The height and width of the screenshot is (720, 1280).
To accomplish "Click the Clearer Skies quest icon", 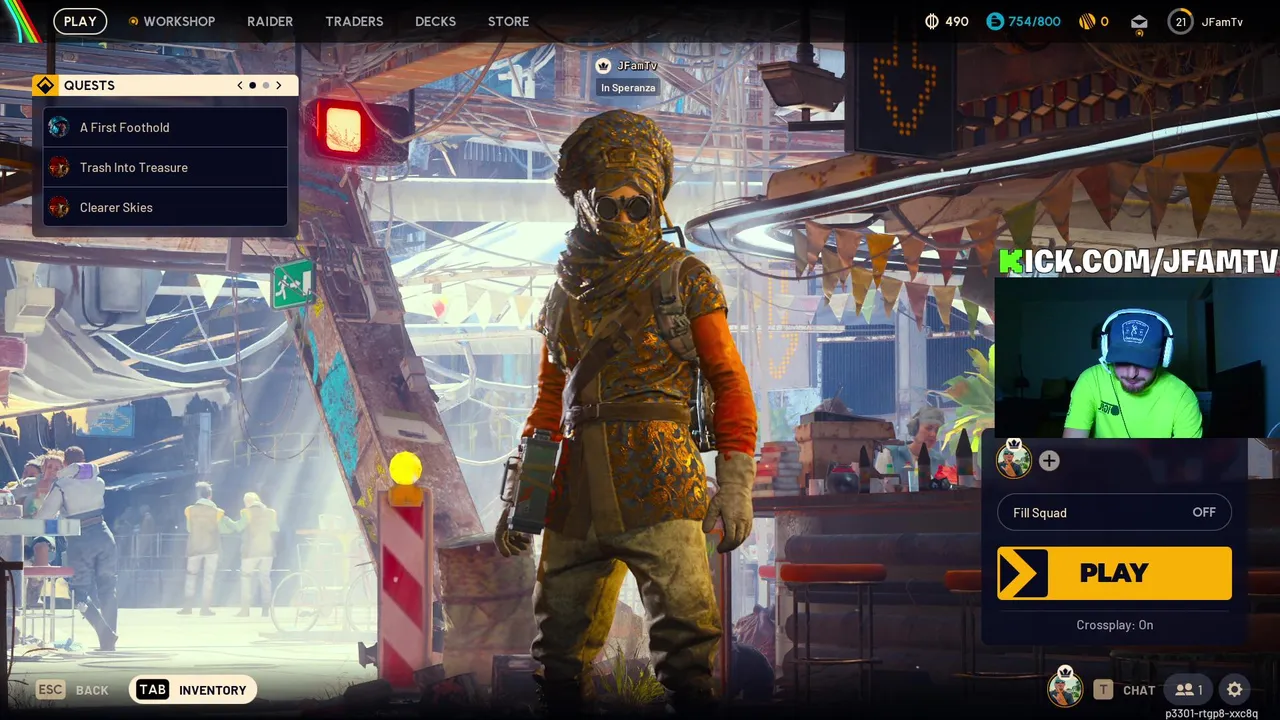I will 59,207.
